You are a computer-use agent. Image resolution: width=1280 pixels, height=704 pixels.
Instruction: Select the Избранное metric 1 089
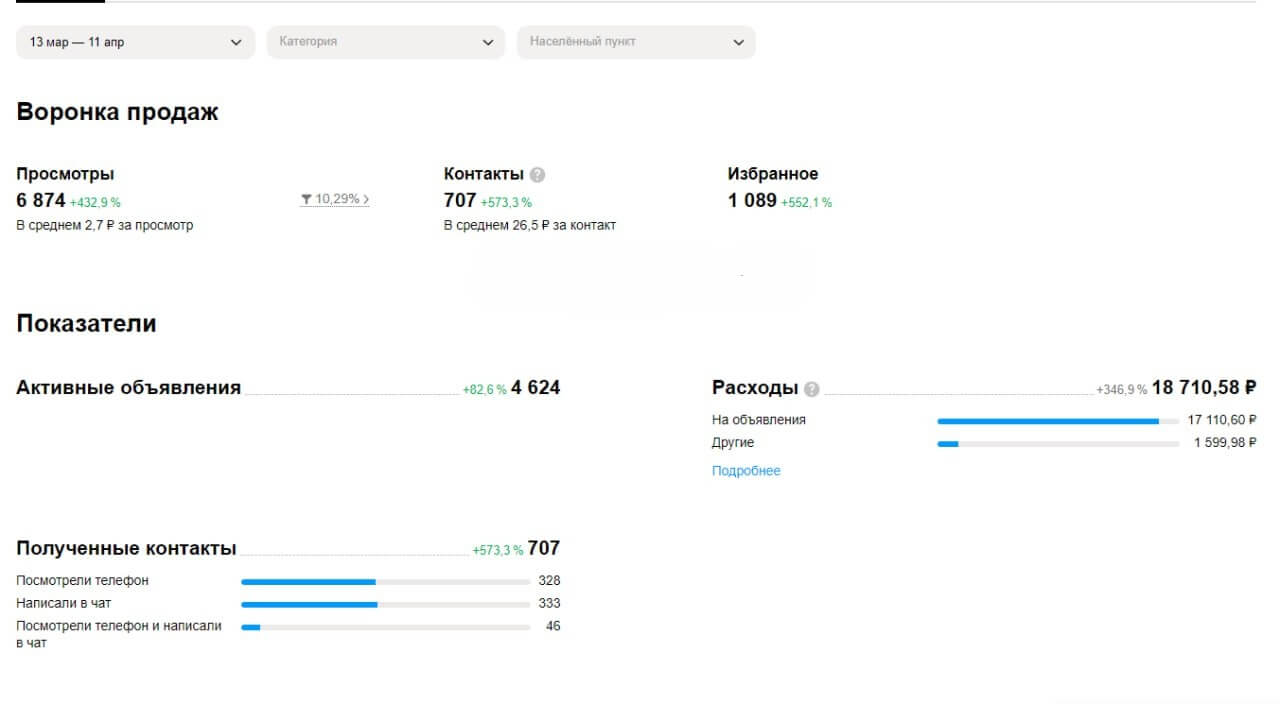pyautogui.click(x=752, y=200)
